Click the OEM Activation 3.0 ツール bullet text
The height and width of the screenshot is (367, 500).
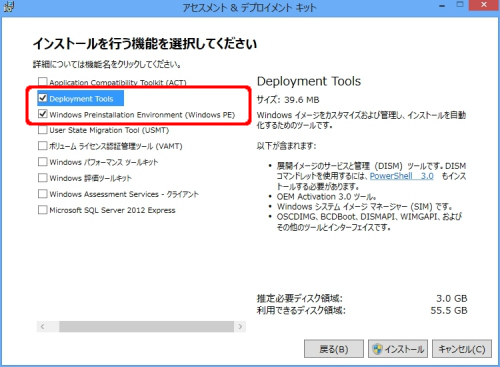327,197
